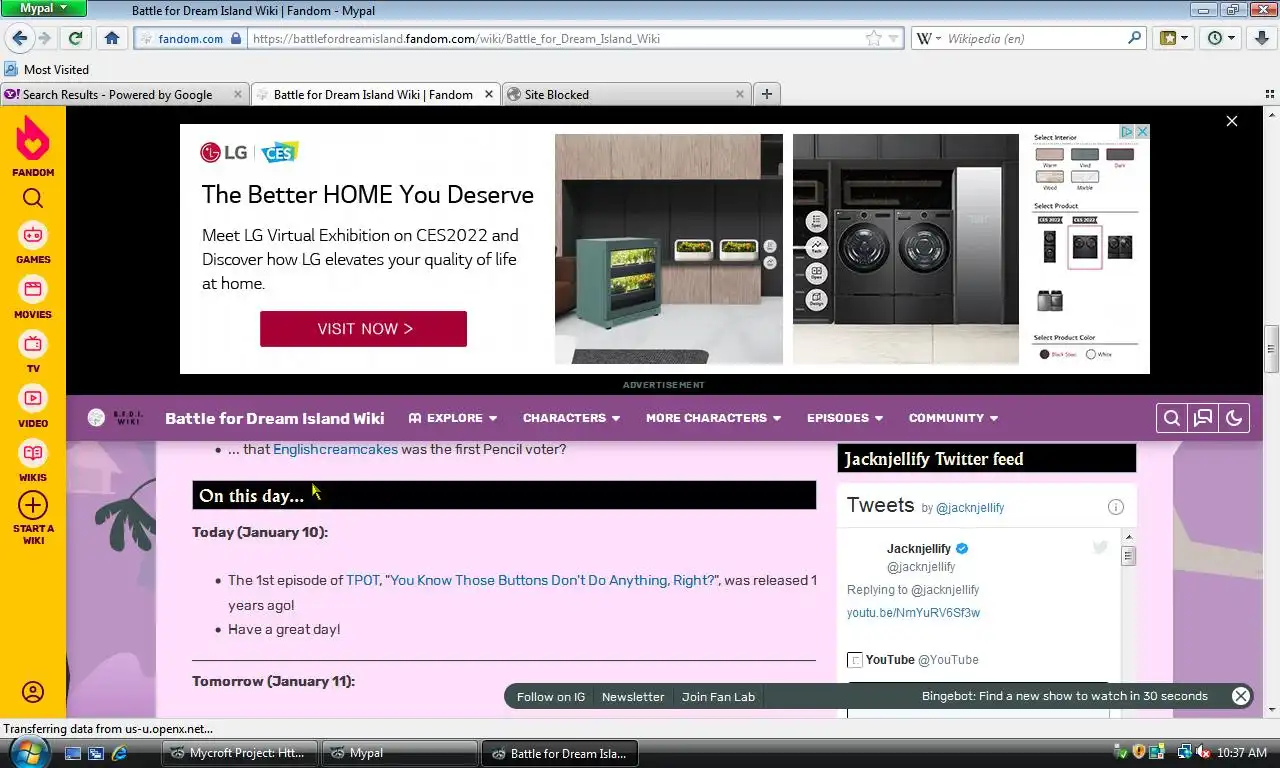Open the youtu.be/NmYuRV6Sf3w link

(x=913, y=612)
